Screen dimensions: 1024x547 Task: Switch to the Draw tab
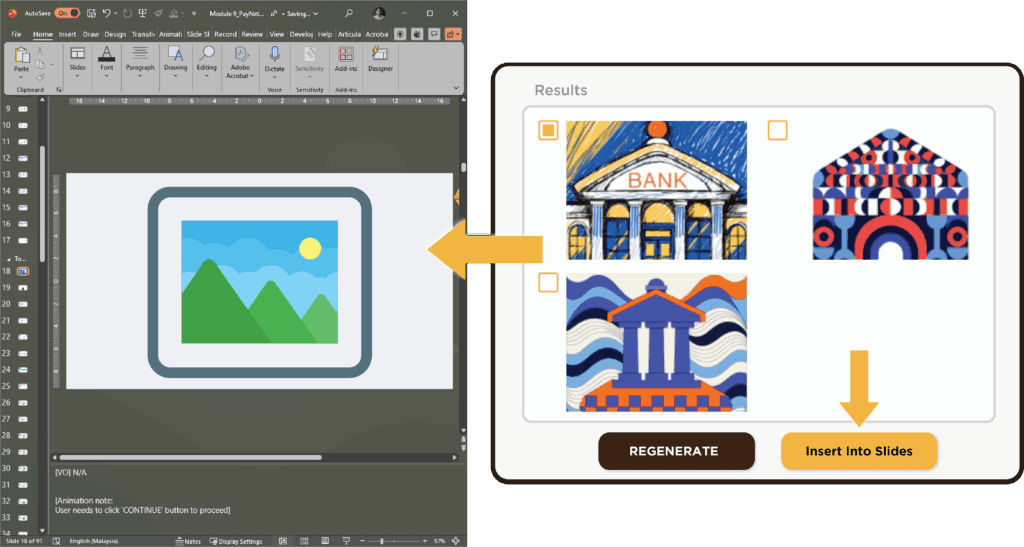pos(91,34)
